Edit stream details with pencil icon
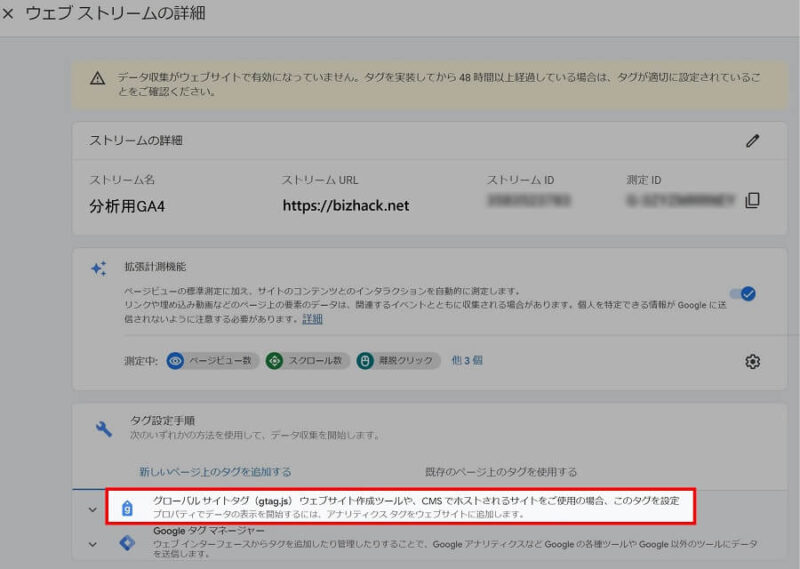Image resolution: width=800 pixels, height=569 pixels. (753, 141)
